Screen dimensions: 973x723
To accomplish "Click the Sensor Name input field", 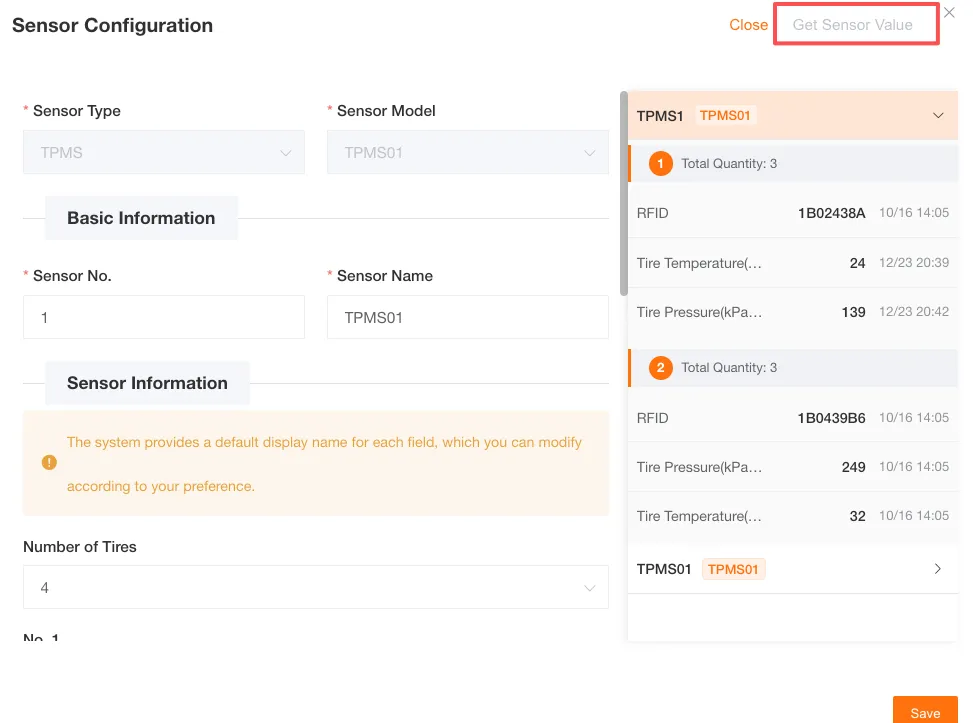I will tap(467, 318).
